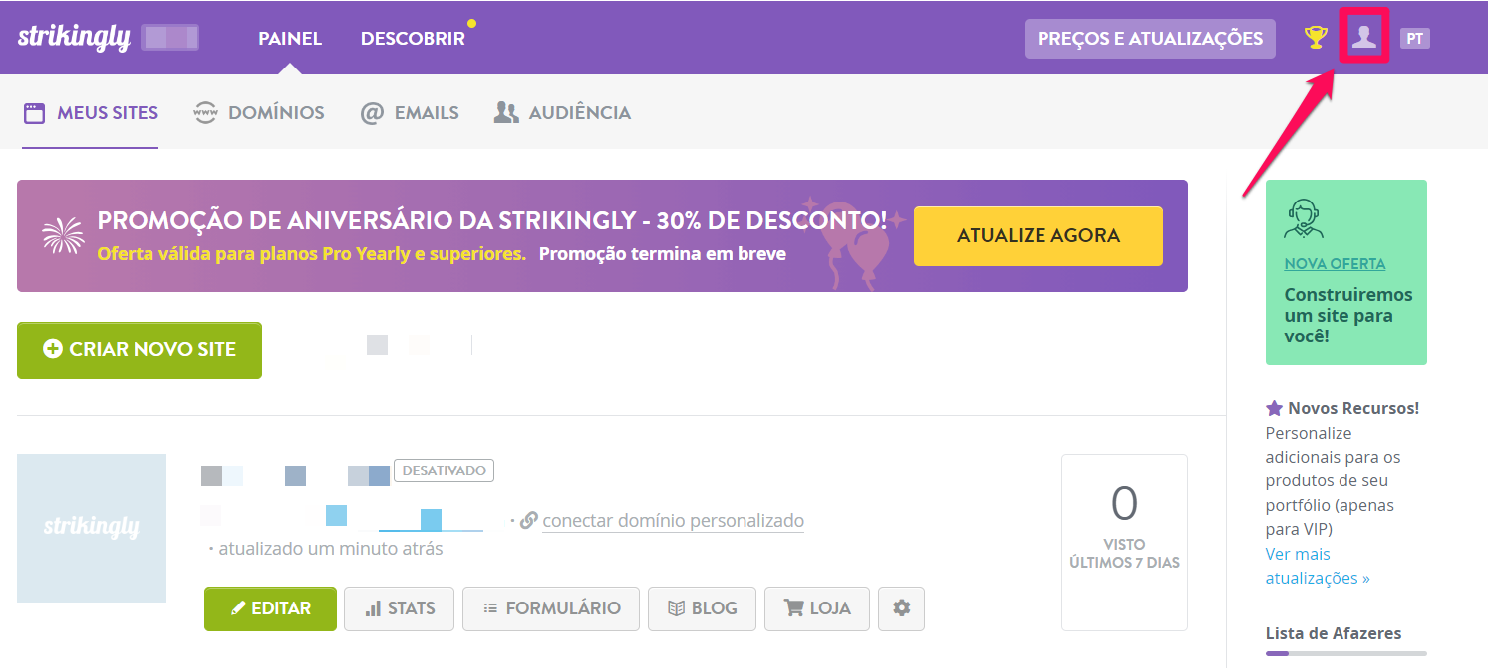Click the site thumbnail with Strikingly logo
This screenshot has height=668, width=1488.
[91, 528]
